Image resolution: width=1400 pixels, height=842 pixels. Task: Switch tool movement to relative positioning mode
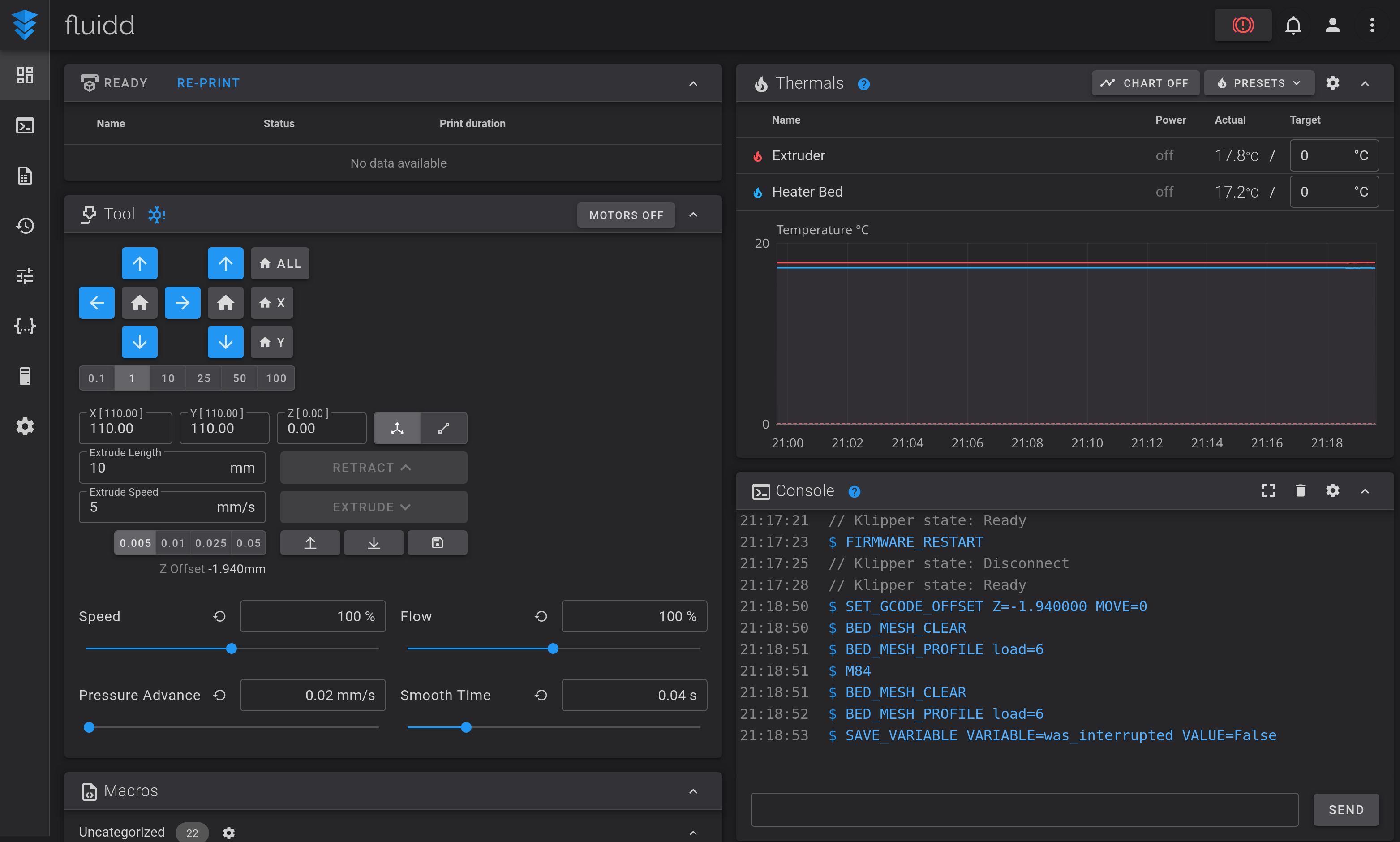click(x=443, y=428)
